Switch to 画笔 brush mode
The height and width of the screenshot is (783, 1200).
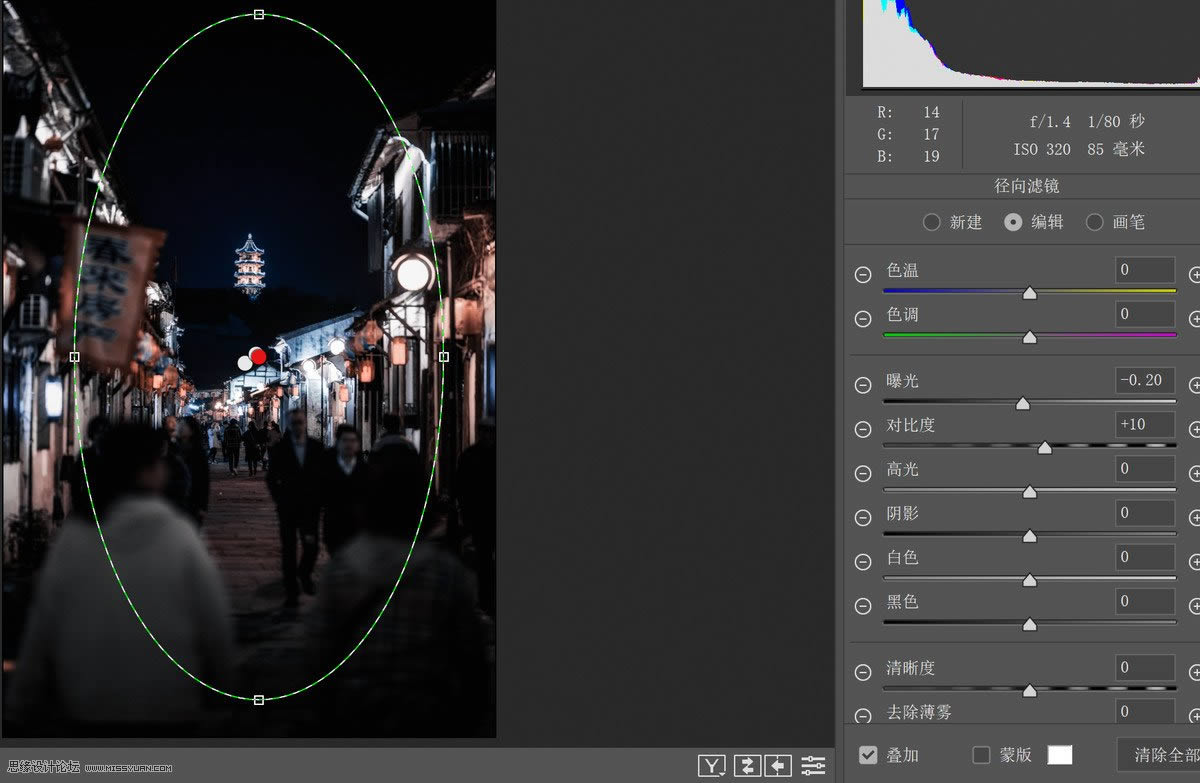point(1095,222)
